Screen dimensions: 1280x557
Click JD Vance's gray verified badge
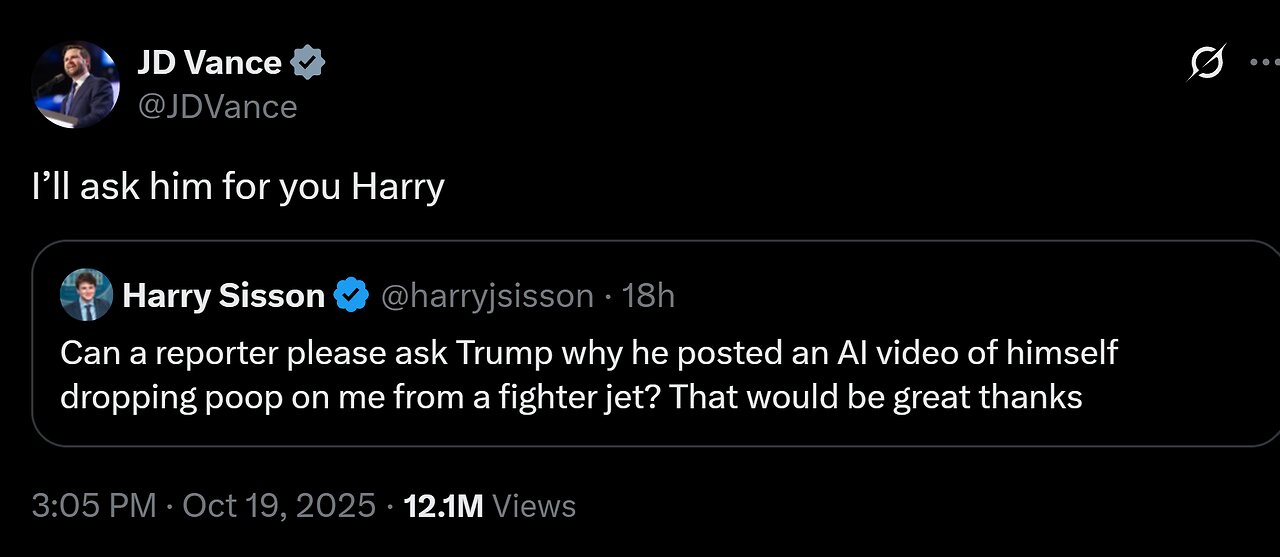coord(308,64)
